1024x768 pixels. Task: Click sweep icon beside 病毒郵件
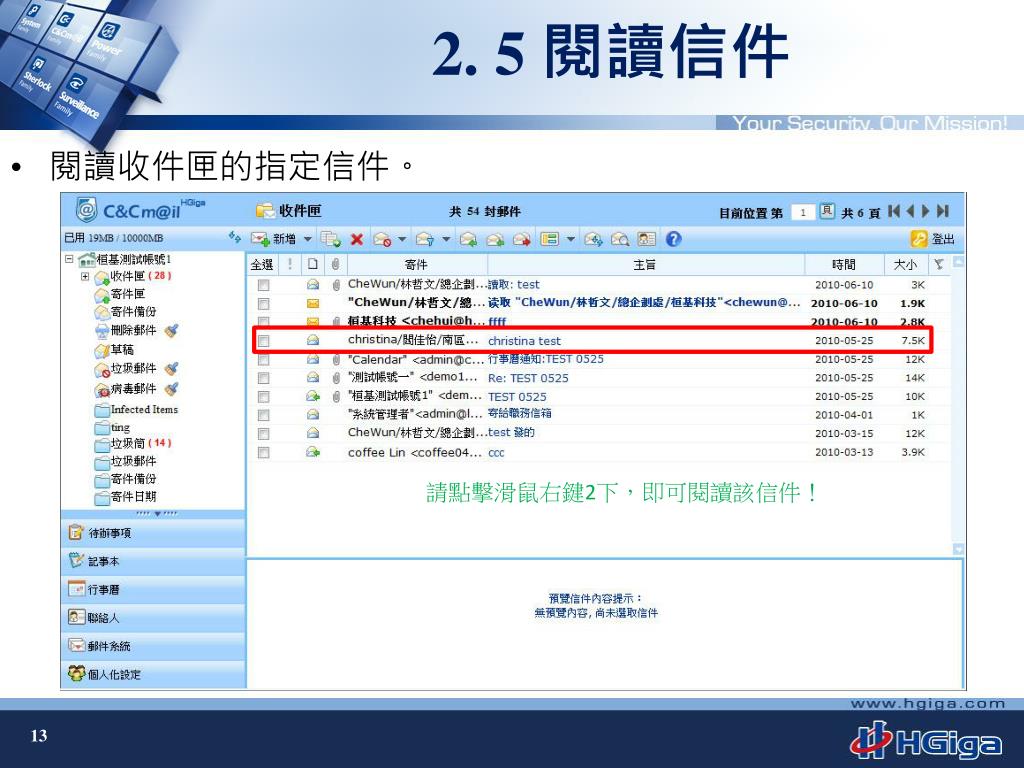pos(172,389)
